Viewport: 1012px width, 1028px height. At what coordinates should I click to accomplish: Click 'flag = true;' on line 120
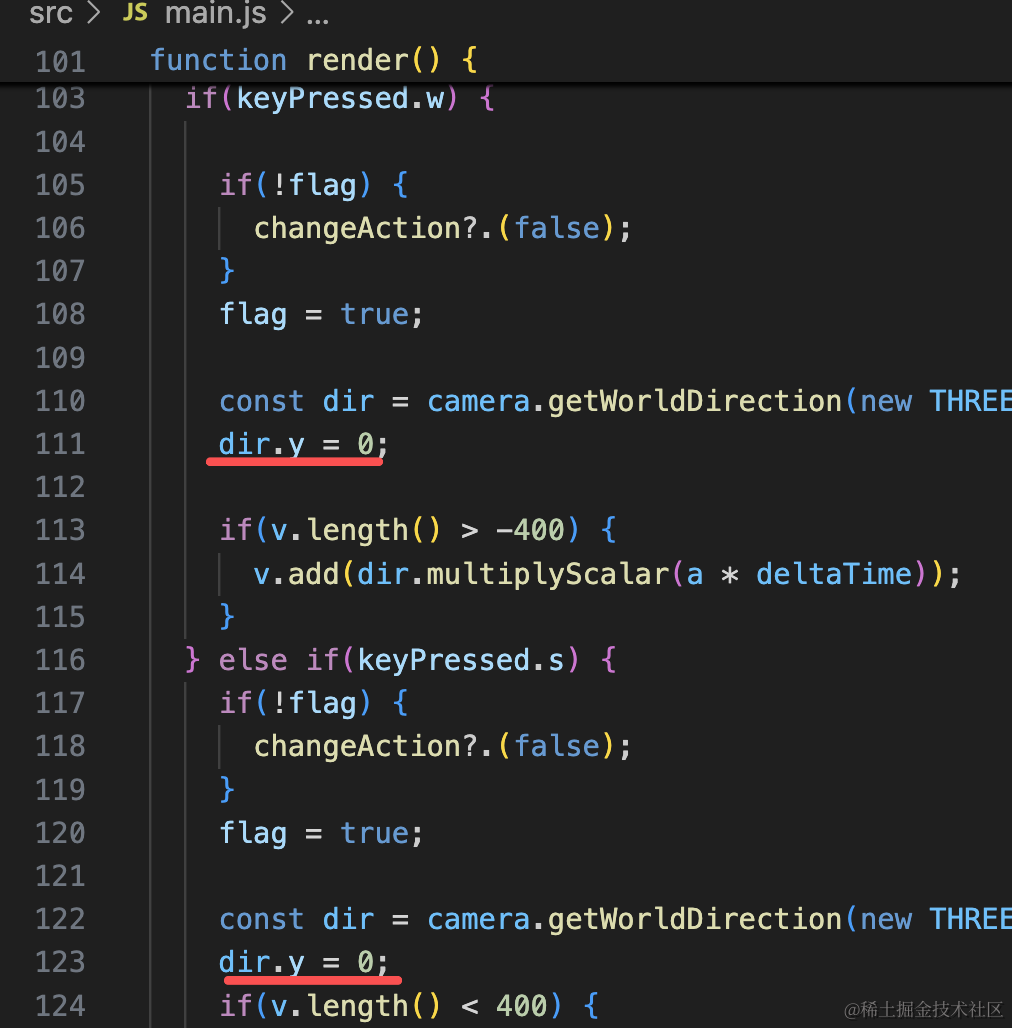(321, 833)
